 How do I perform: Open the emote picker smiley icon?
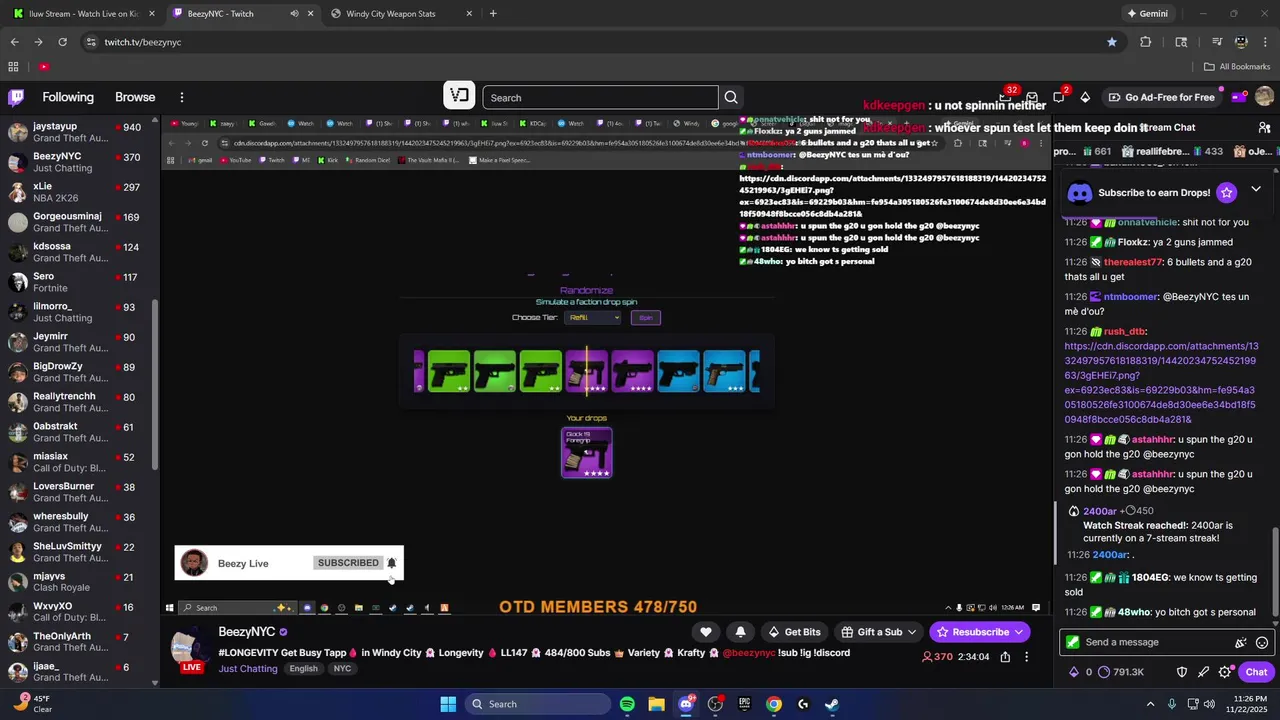pyautogui.click(x=1262, y=643)
